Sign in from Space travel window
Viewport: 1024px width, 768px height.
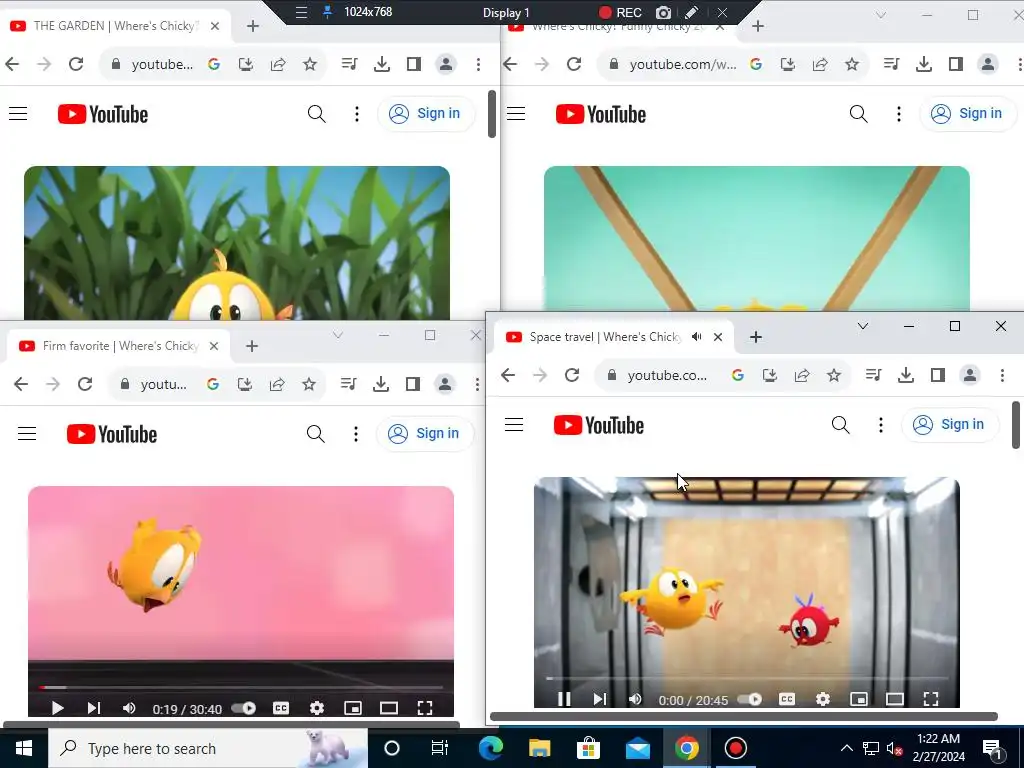pos(950,425)
